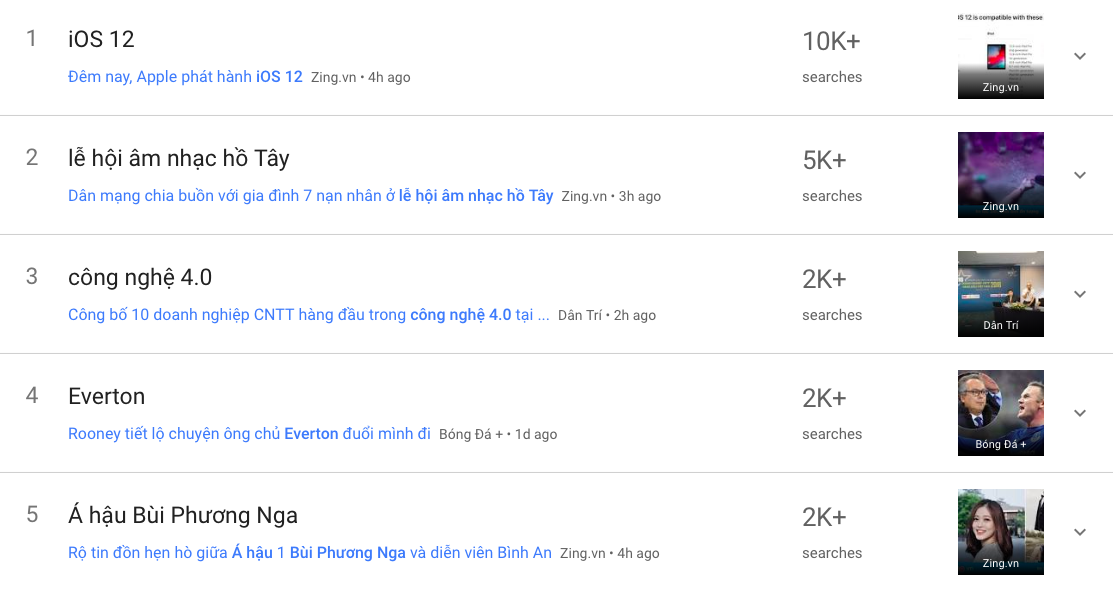This screenshot has width=1113, height=590.
Task: Open article 'Công bố 10 doanh nghiệp CNTT'
Action: [x=308, y=315]
